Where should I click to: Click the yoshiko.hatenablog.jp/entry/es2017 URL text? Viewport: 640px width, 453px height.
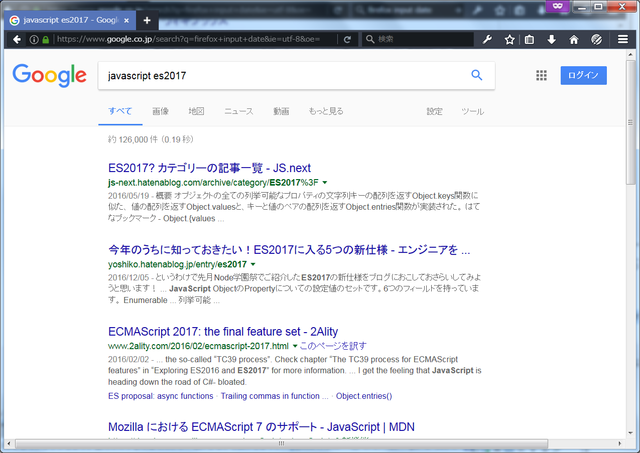click(178, 264)
